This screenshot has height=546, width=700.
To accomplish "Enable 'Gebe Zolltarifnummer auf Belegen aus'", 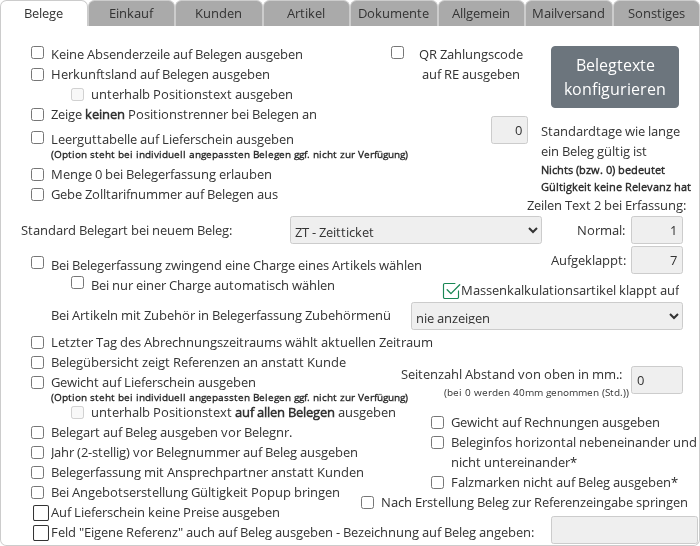I will coord(38,194).
